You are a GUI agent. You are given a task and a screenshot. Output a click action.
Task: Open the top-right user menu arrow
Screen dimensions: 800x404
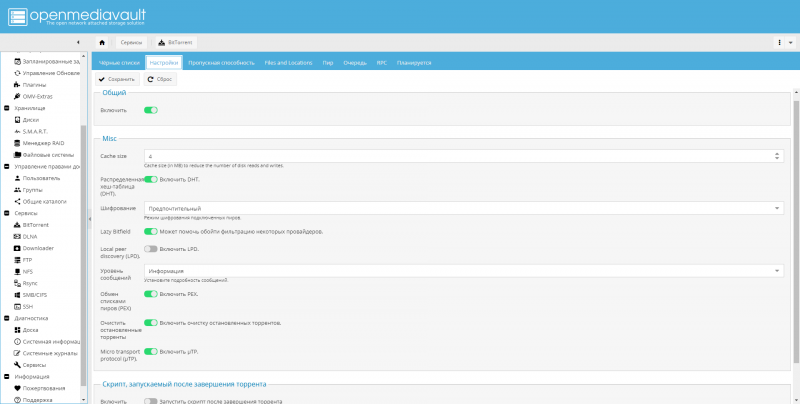point(791,43)
